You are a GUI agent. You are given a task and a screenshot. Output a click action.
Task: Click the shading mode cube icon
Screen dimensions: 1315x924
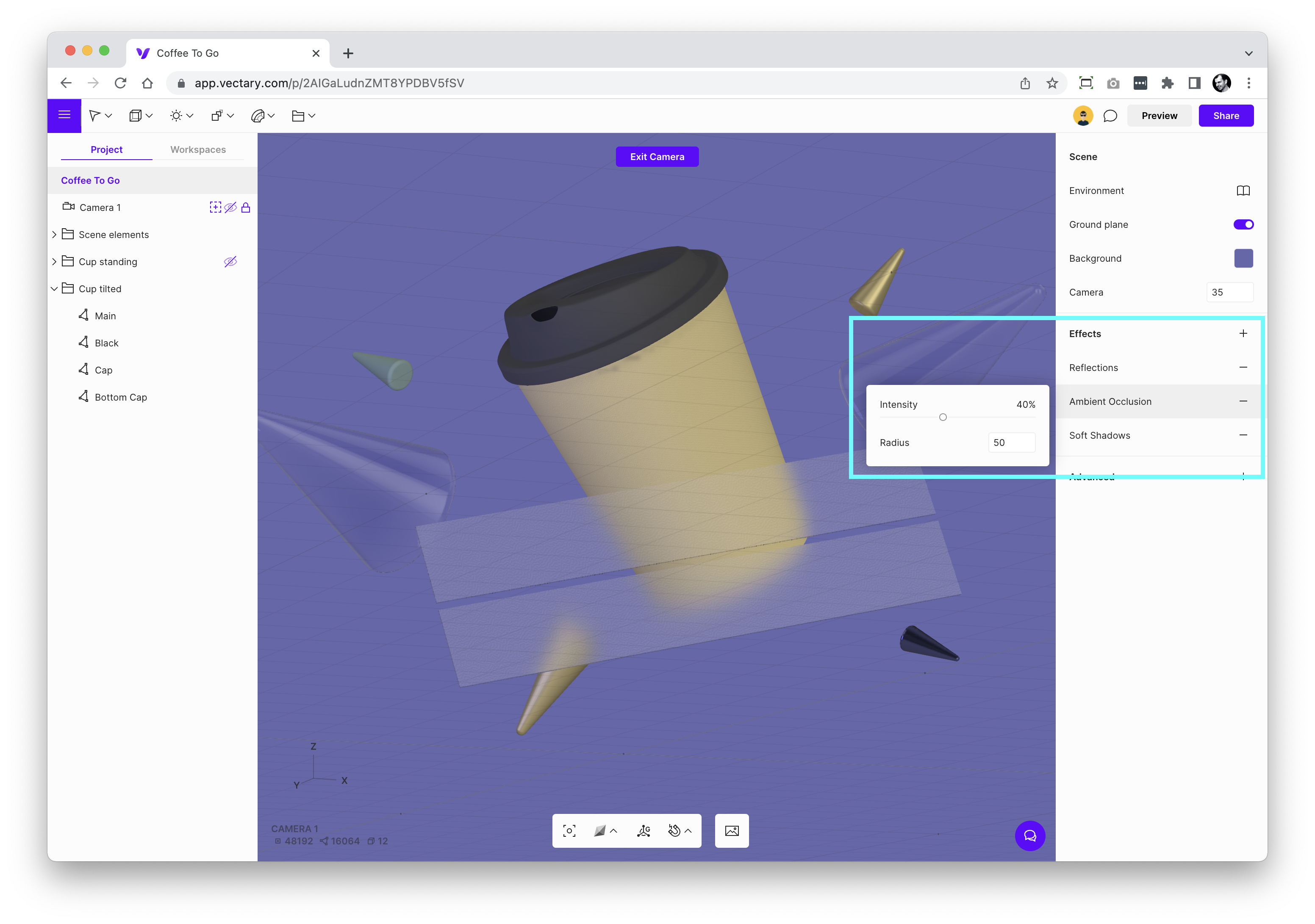point(599,831)
